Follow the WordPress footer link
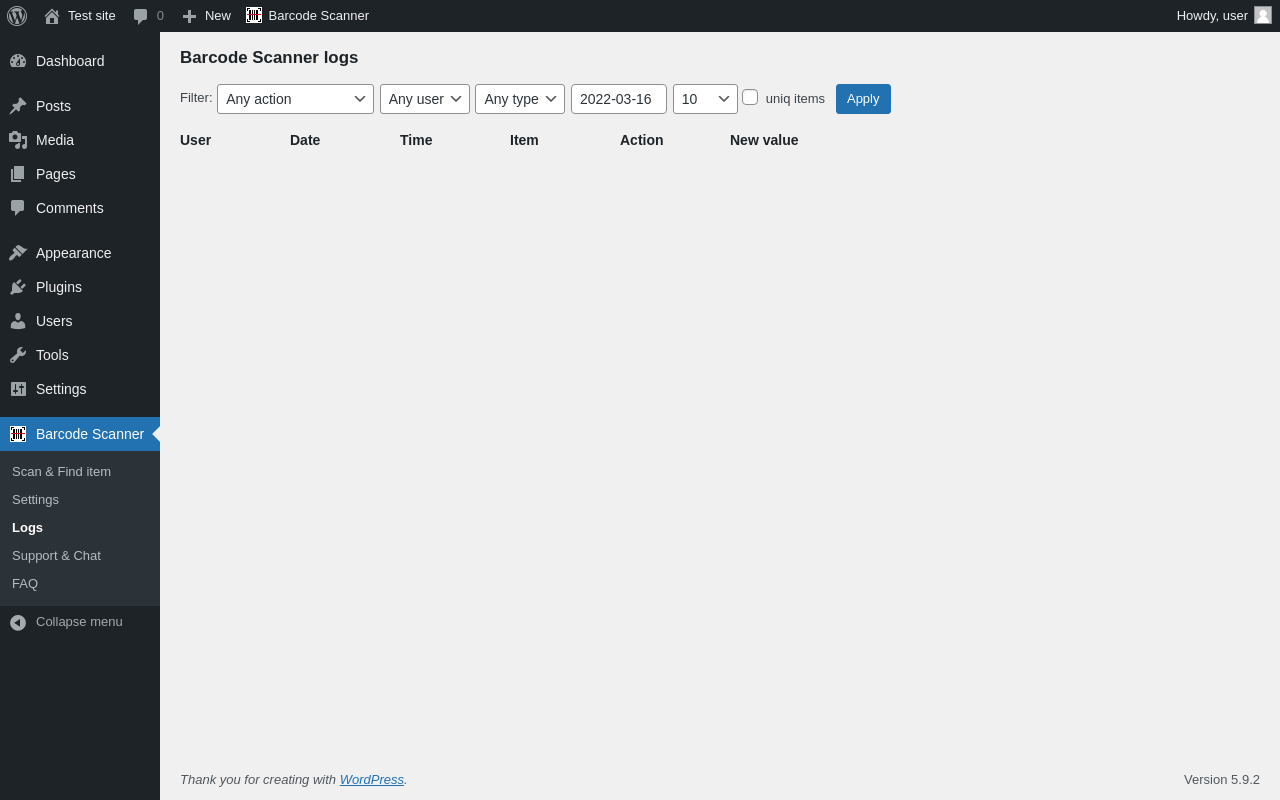 tap(372, 779)
